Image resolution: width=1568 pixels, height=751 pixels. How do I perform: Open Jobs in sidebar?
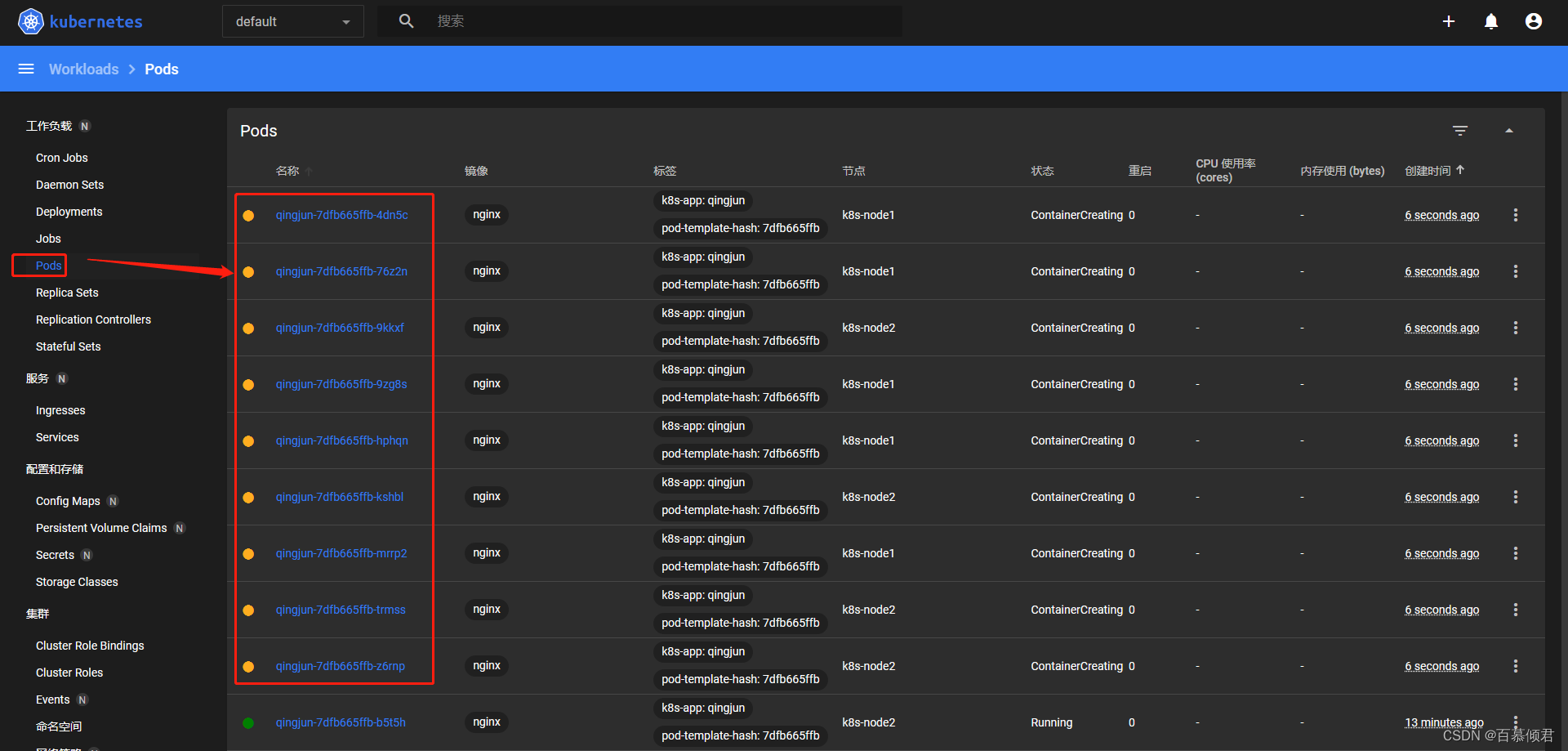(48, 239)
